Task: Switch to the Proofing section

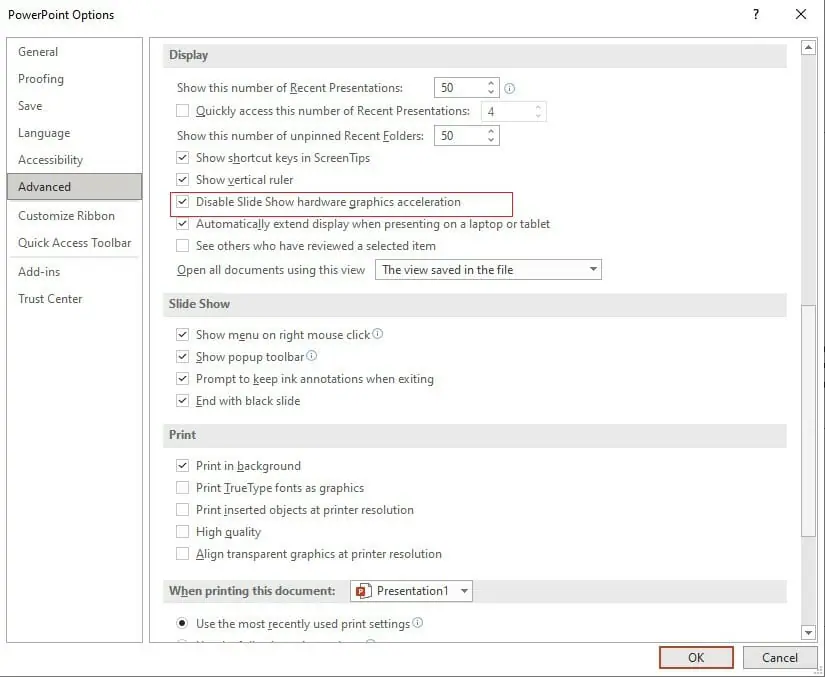Action: click(x=41, y=78)
